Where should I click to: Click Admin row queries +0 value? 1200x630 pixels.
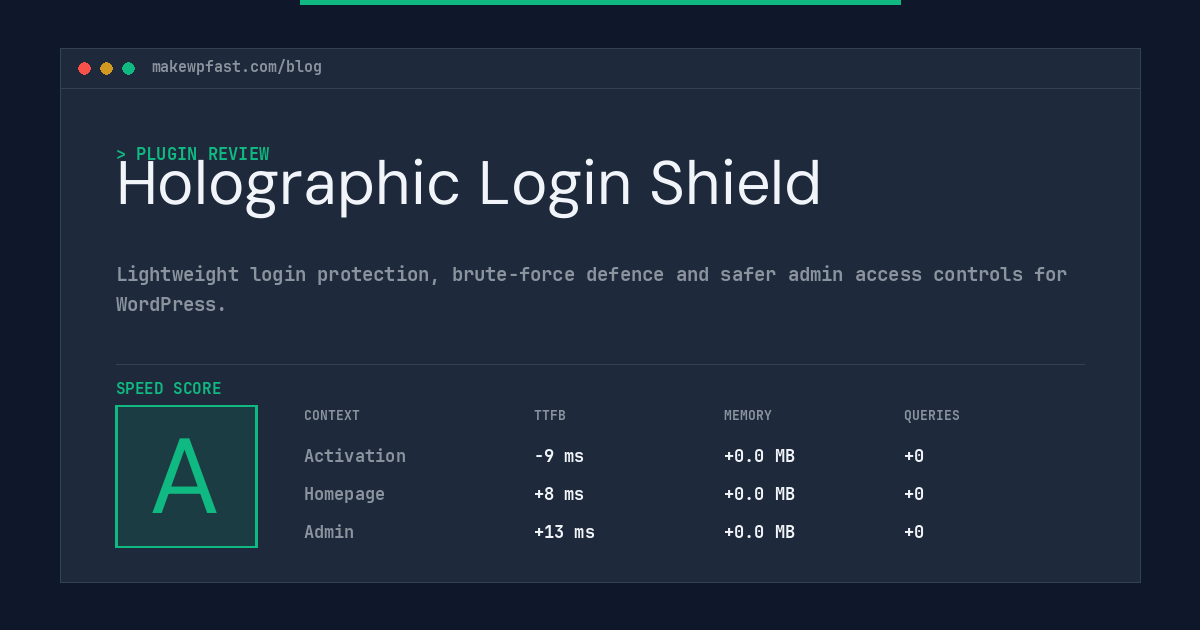914,532
